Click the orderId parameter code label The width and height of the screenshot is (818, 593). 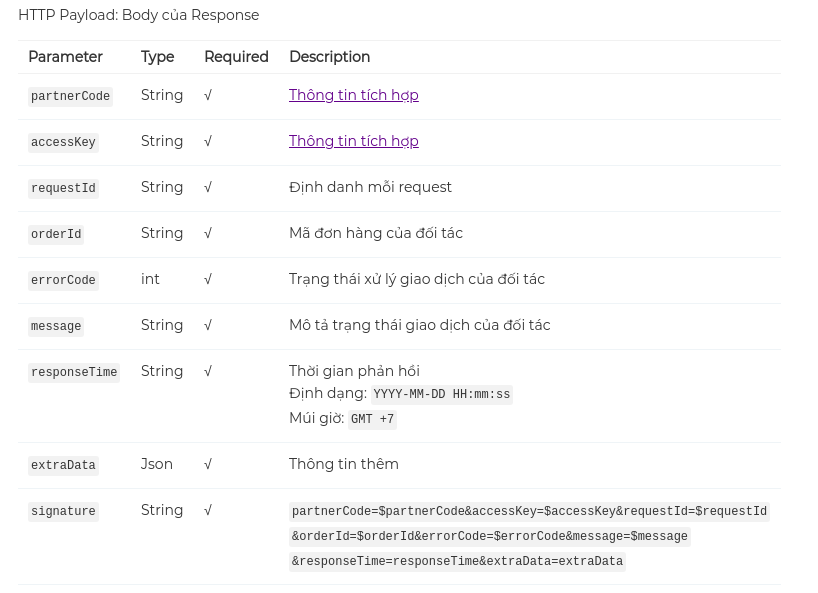56,235
